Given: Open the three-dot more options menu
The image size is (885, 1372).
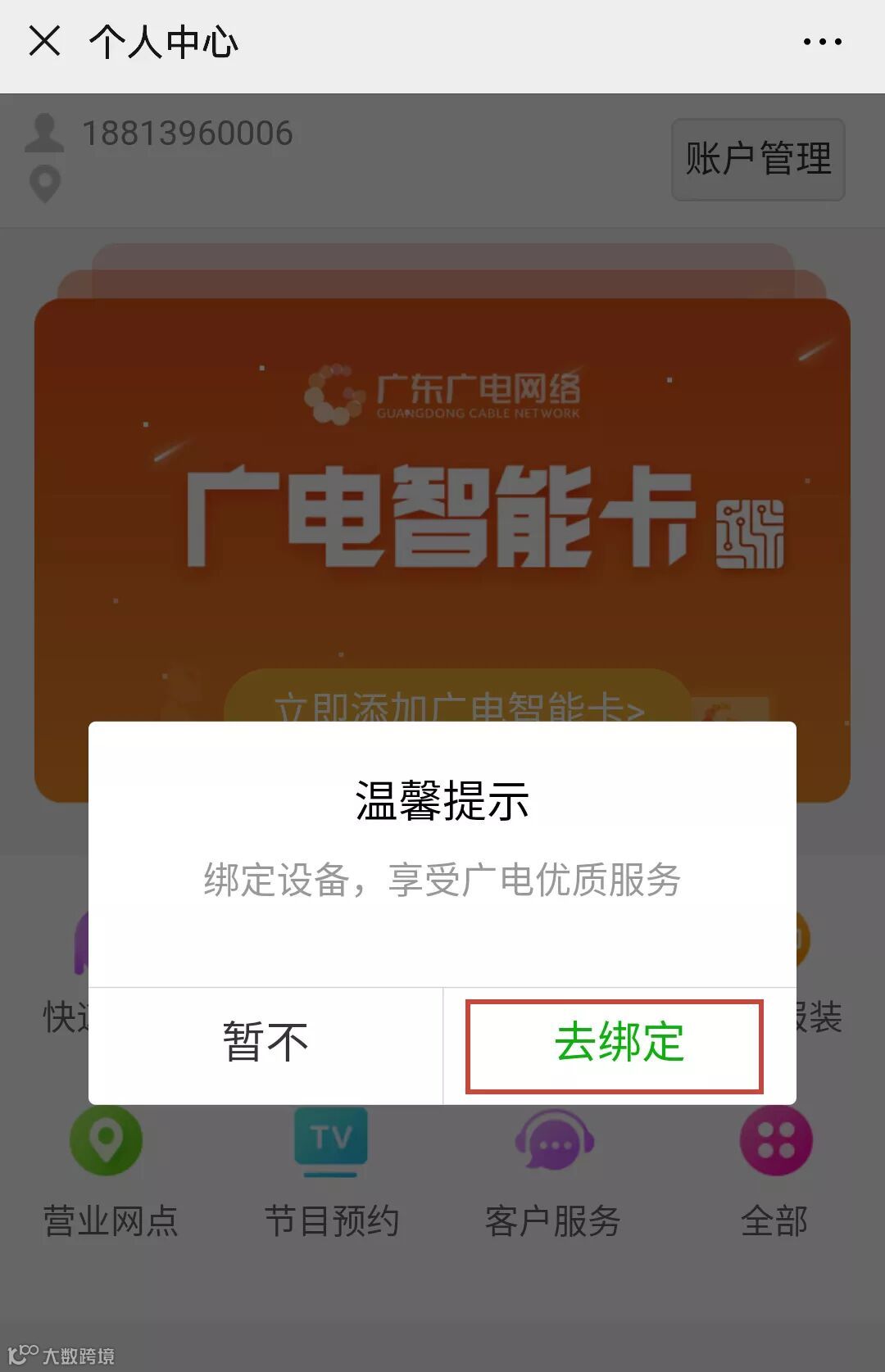Looking at the screenshot, I should click(822, 42).
